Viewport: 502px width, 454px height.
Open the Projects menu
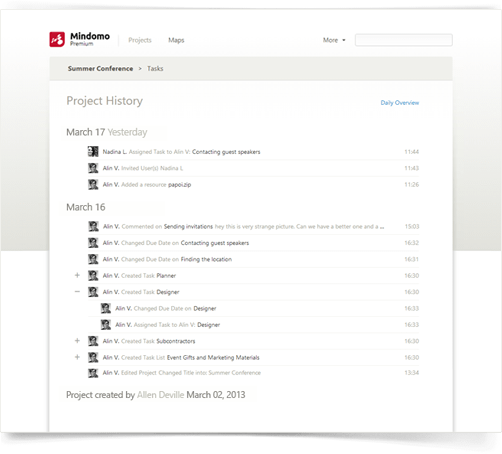click(140, 40)
